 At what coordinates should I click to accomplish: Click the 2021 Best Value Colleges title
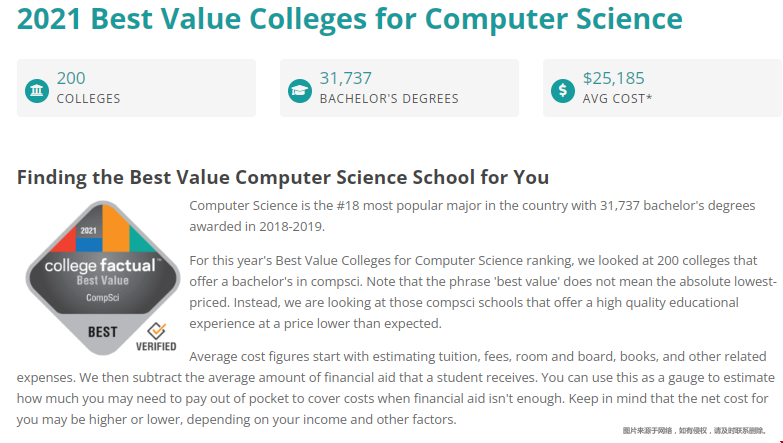[x=350, y=18]
